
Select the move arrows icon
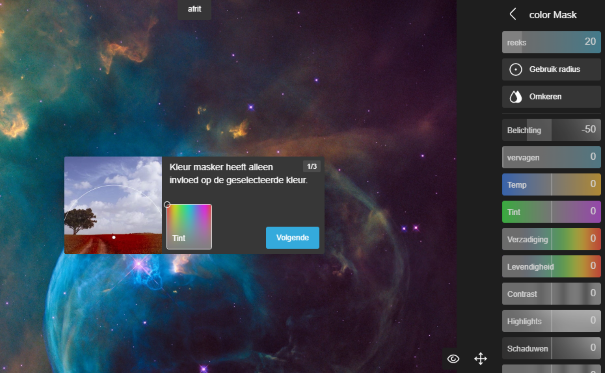click(480, 359)
